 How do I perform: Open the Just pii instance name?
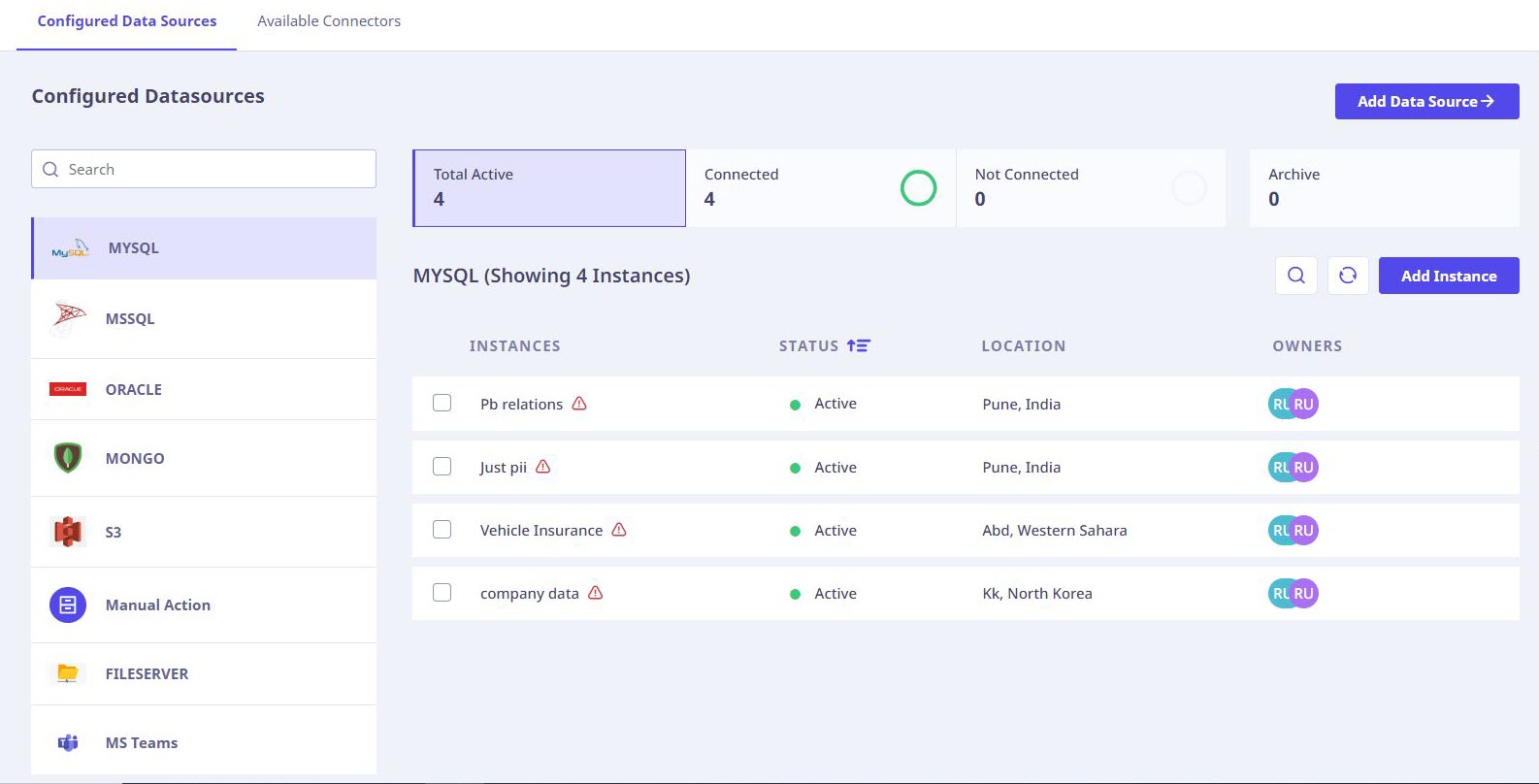[503, 468]
